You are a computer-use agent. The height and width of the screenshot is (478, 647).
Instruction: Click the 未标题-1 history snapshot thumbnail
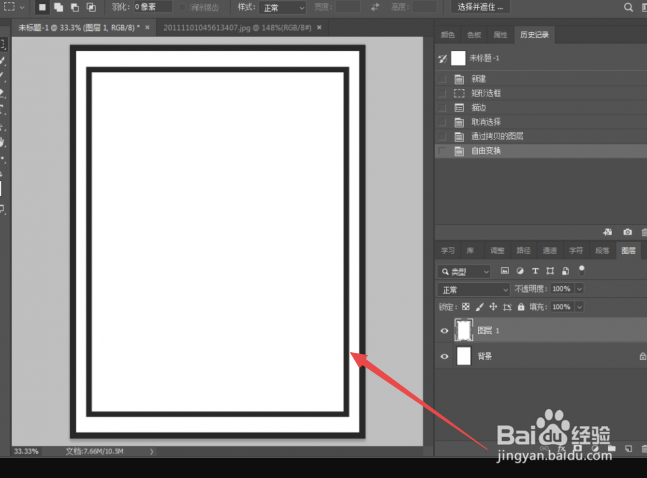tap(458, 58)
